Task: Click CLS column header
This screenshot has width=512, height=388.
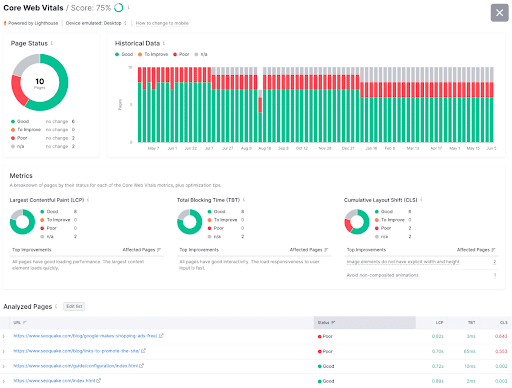Action: click(503, 323)
